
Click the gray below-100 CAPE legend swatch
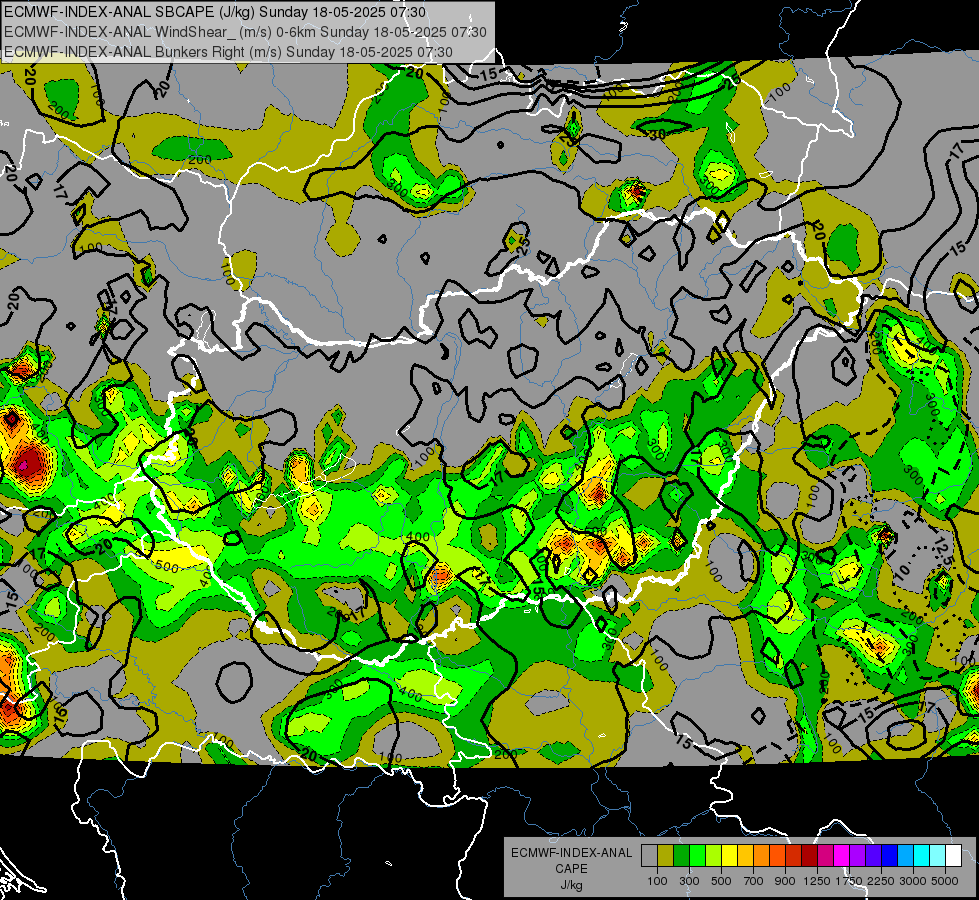point(649,855)
